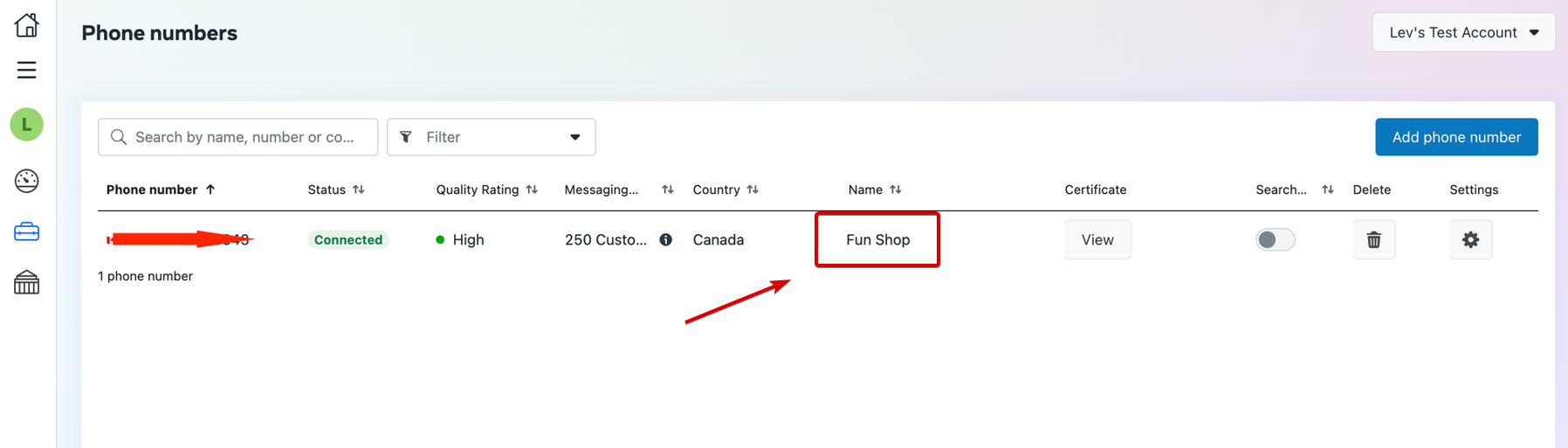
Task: Open the bank building icon
Action: click(x=26, y=282)
